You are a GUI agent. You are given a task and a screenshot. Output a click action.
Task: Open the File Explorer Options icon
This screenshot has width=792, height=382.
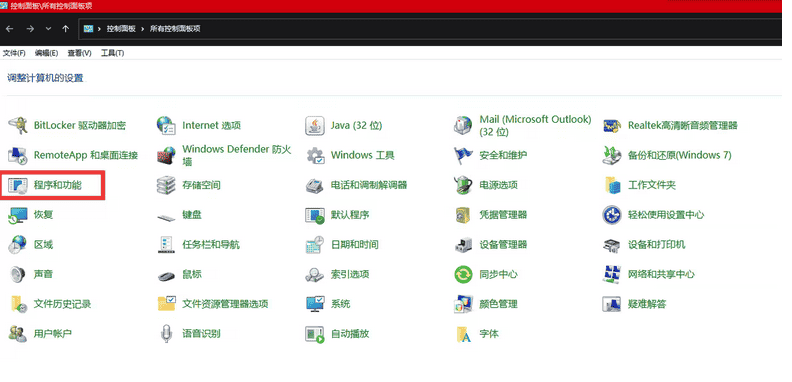point(166,304)
